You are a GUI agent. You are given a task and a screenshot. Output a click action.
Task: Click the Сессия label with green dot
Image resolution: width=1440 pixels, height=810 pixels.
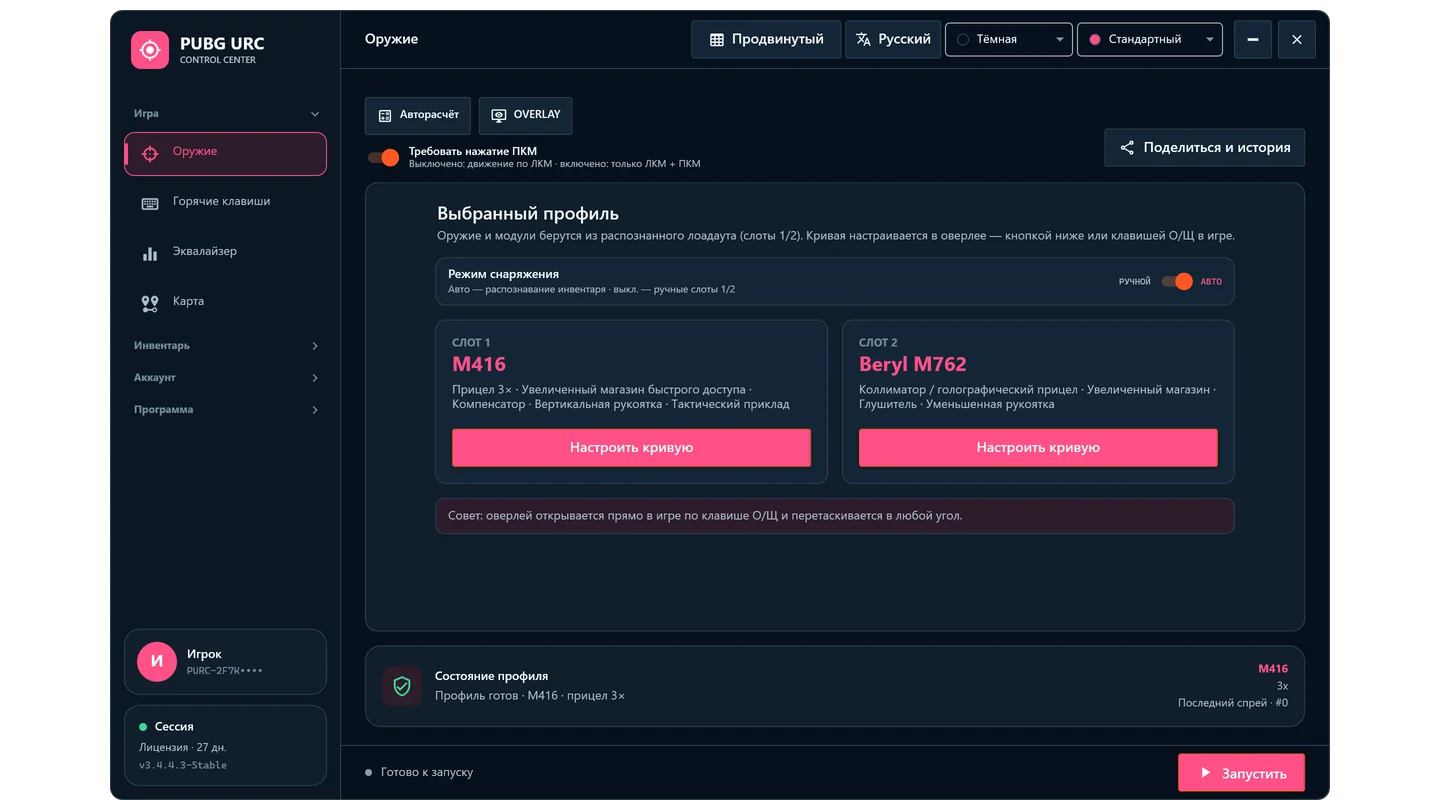click(166, 727)
